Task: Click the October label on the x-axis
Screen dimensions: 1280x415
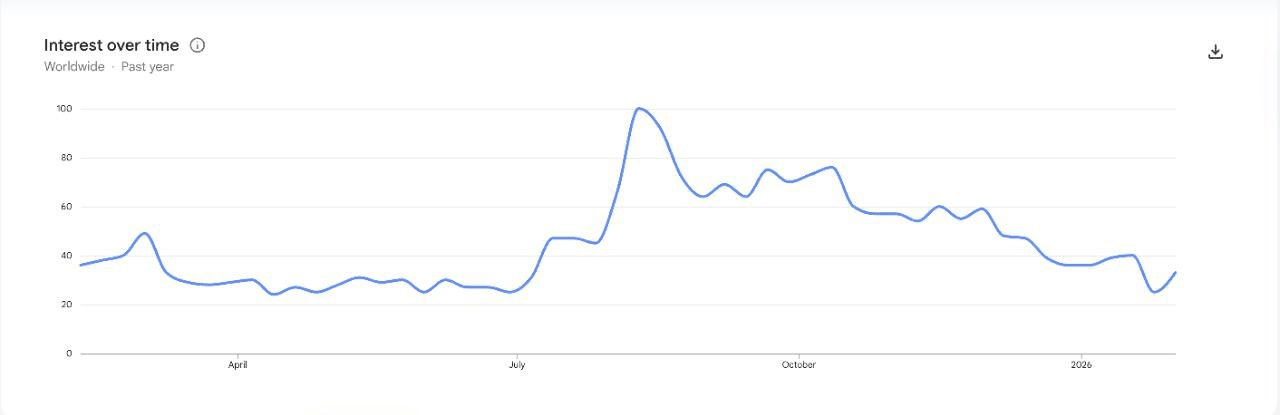Action: 798,365
